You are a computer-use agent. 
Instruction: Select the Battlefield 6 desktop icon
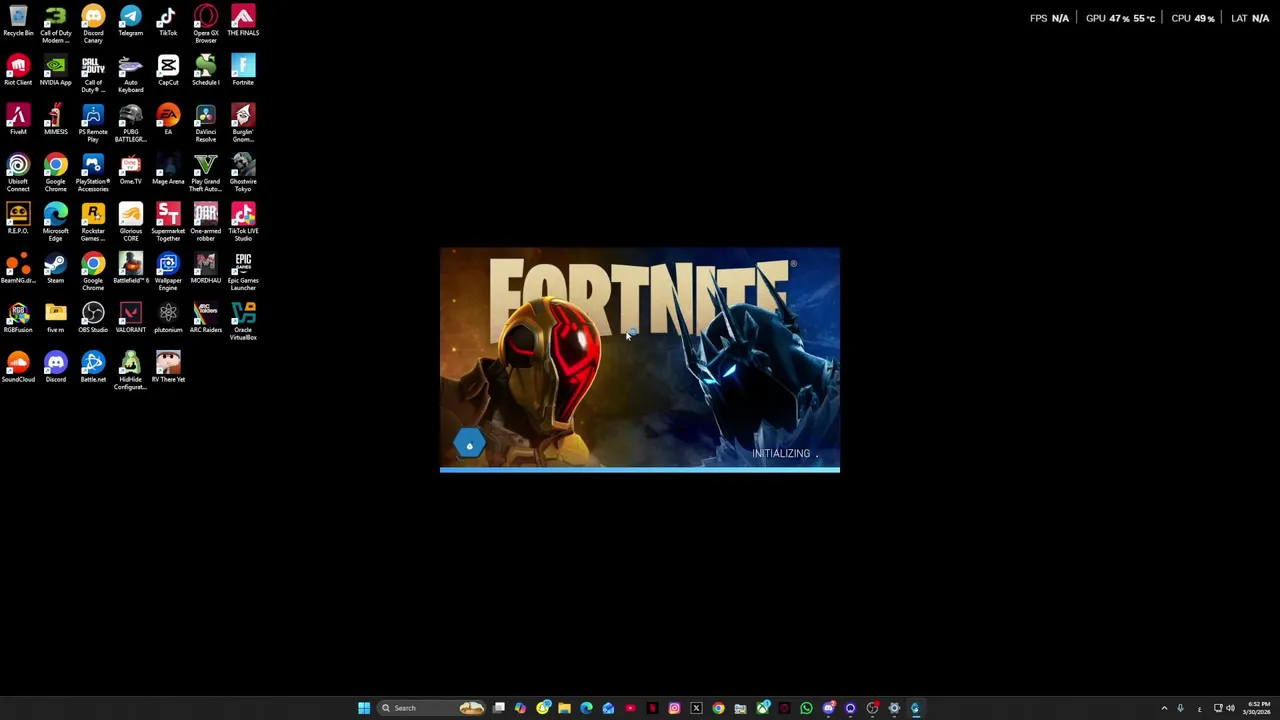[x=130, y=269]
